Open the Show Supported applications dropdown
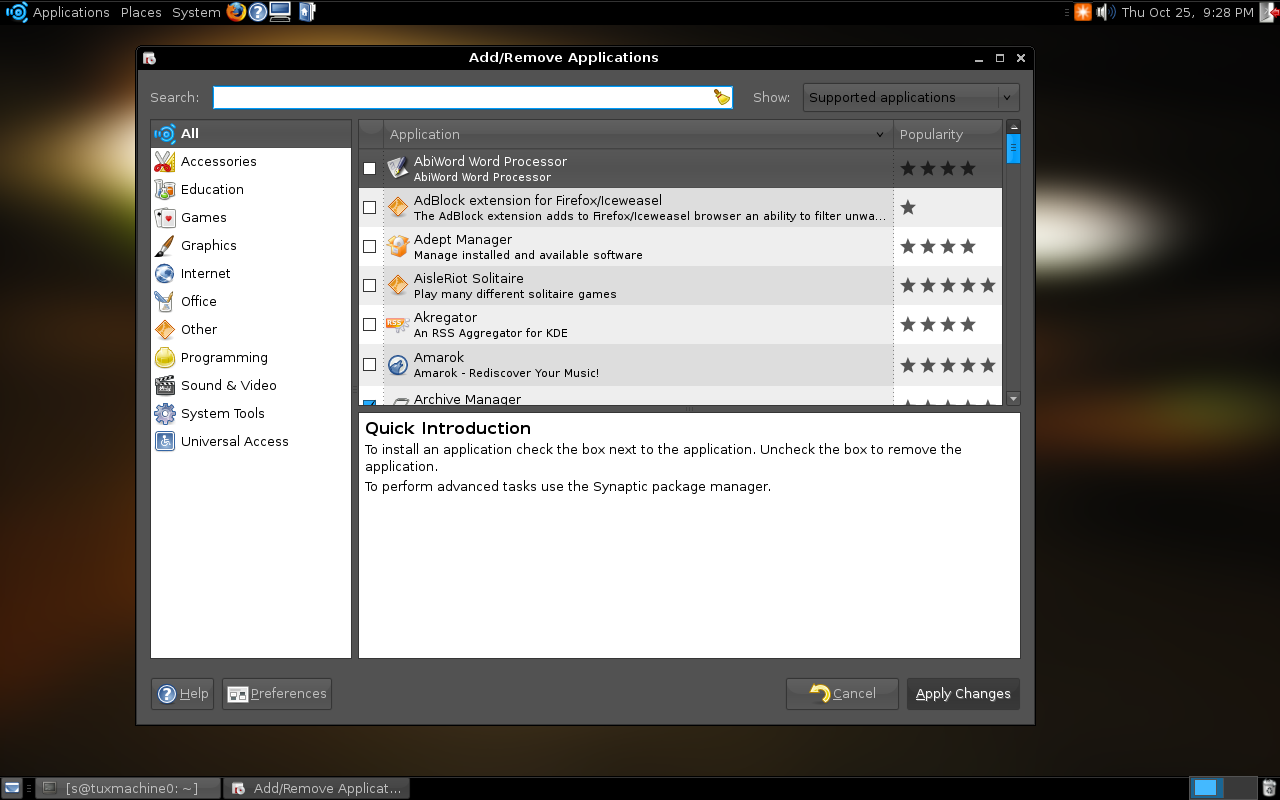The width and height of the screenshot is (1280, 800). [x=911, y=97]
